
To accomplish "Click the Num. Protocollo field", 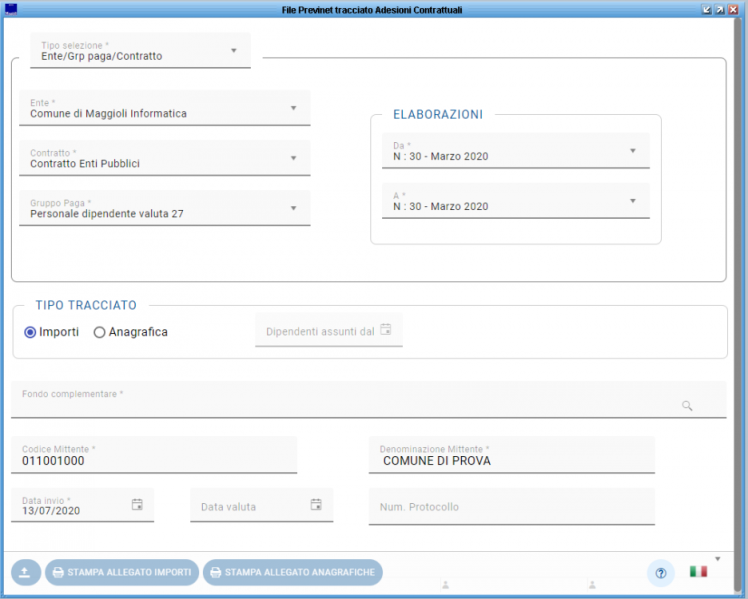I will [512, 506].
